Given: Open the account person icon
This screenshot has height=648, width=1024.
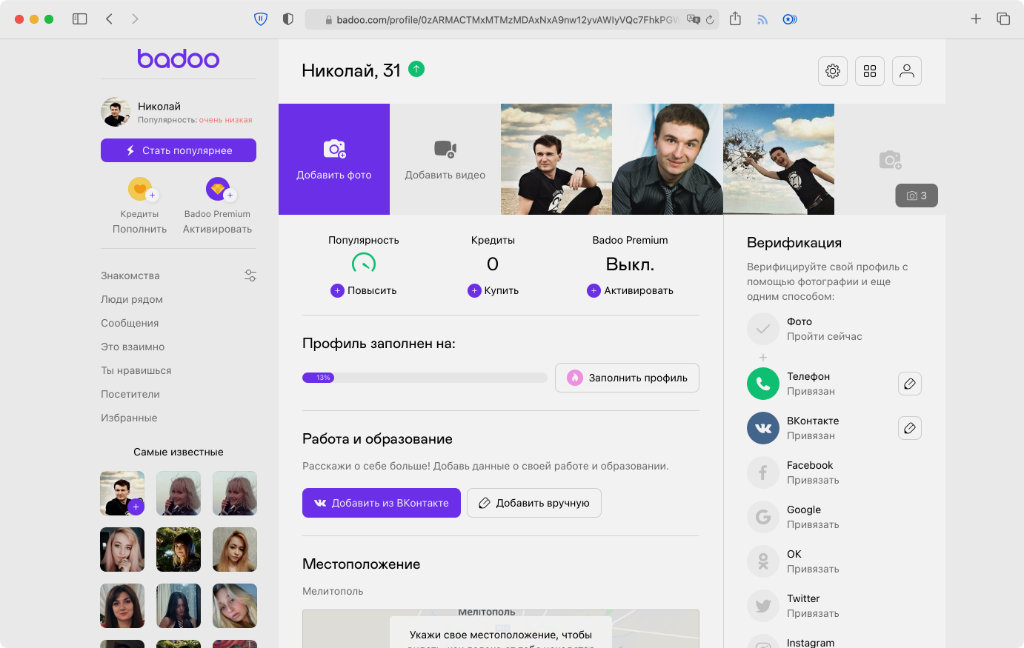Looking at the screenshot, I should pyautogui.click(x=907, y=71).
